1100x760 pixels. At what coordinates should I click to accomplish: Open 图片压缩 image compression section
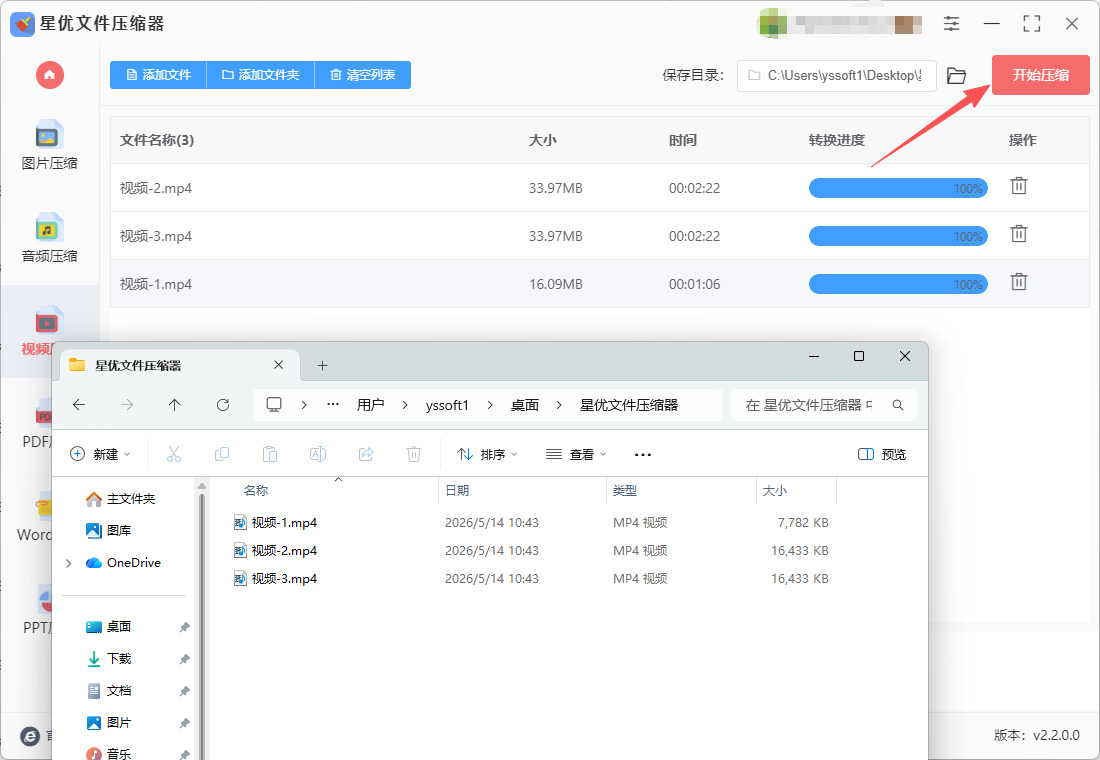point(49,145)
